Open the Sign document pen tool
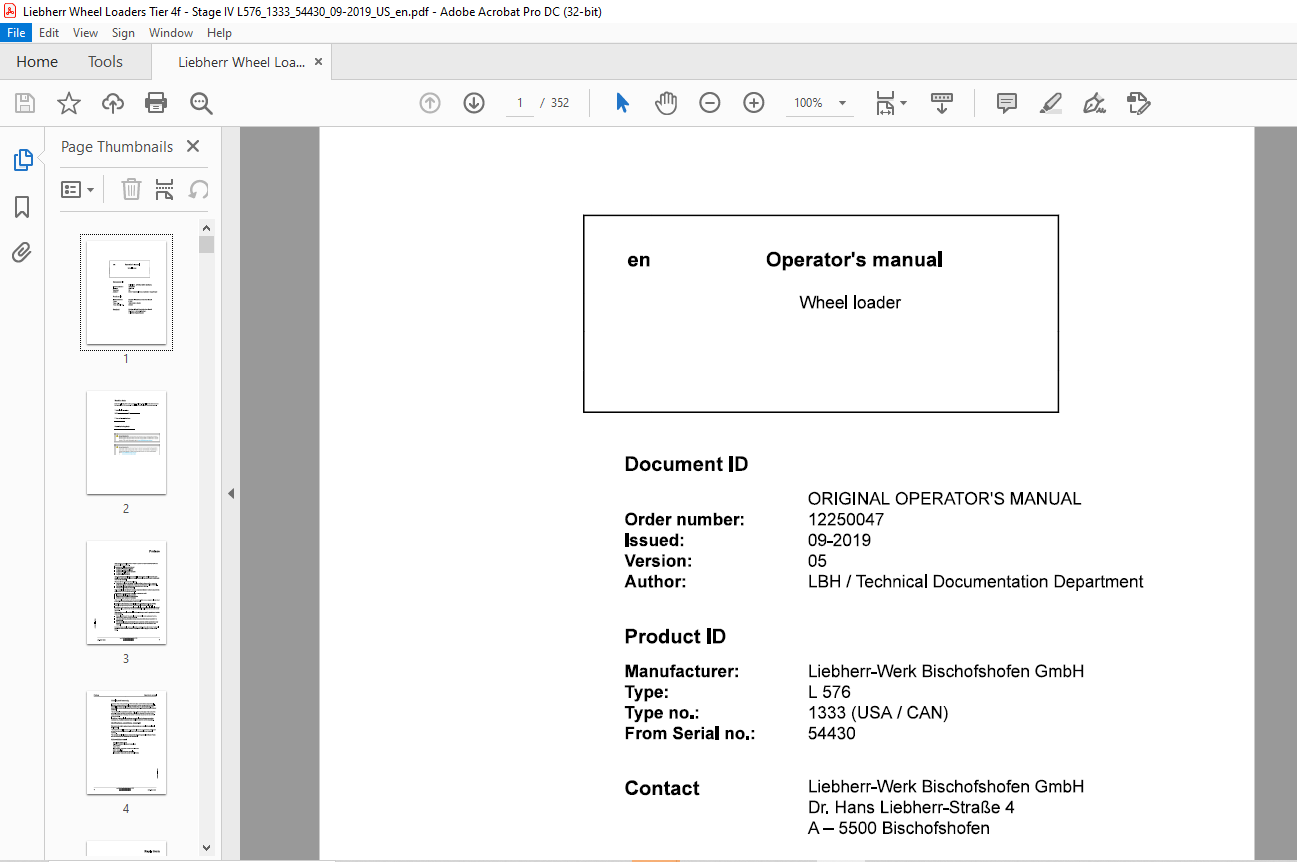The height and width of the screenshot is (862, 1297). [x=1094, y=103]
